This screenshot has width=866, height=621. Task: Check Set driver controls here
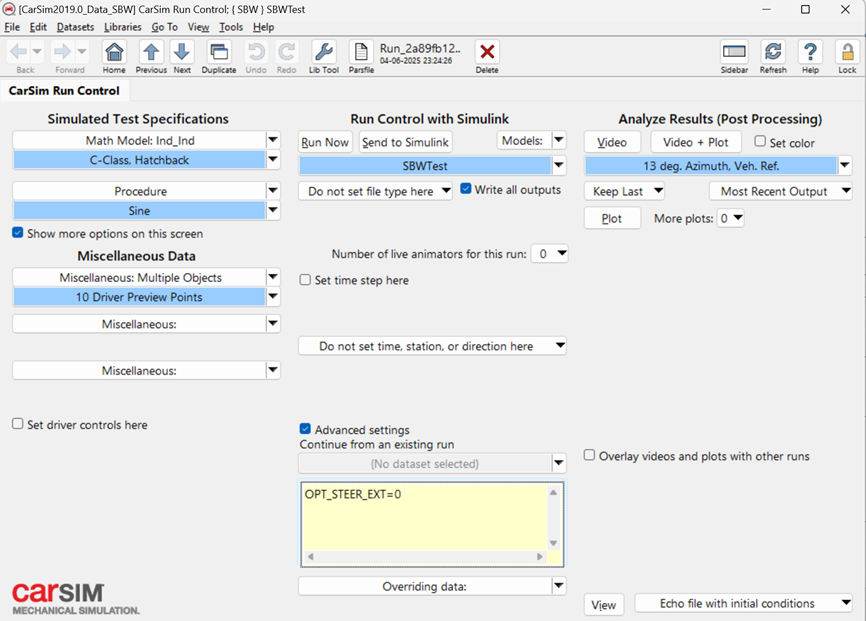18,424
